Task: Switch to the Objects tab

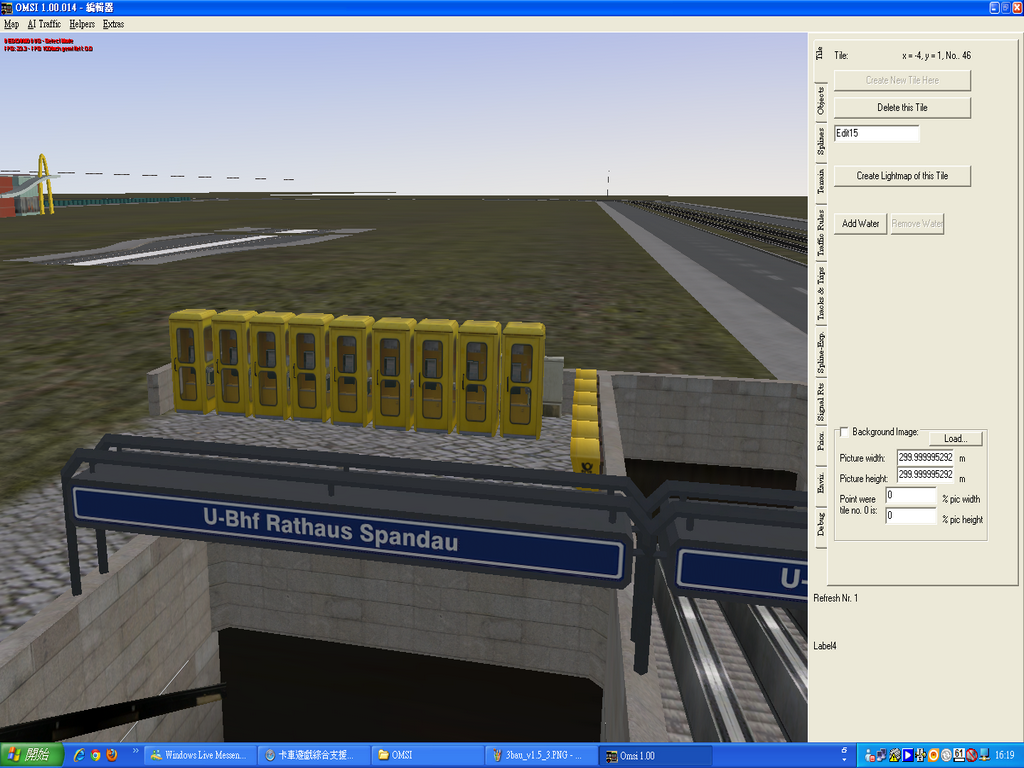Action: pyautogui.click(x=820, y=101)
